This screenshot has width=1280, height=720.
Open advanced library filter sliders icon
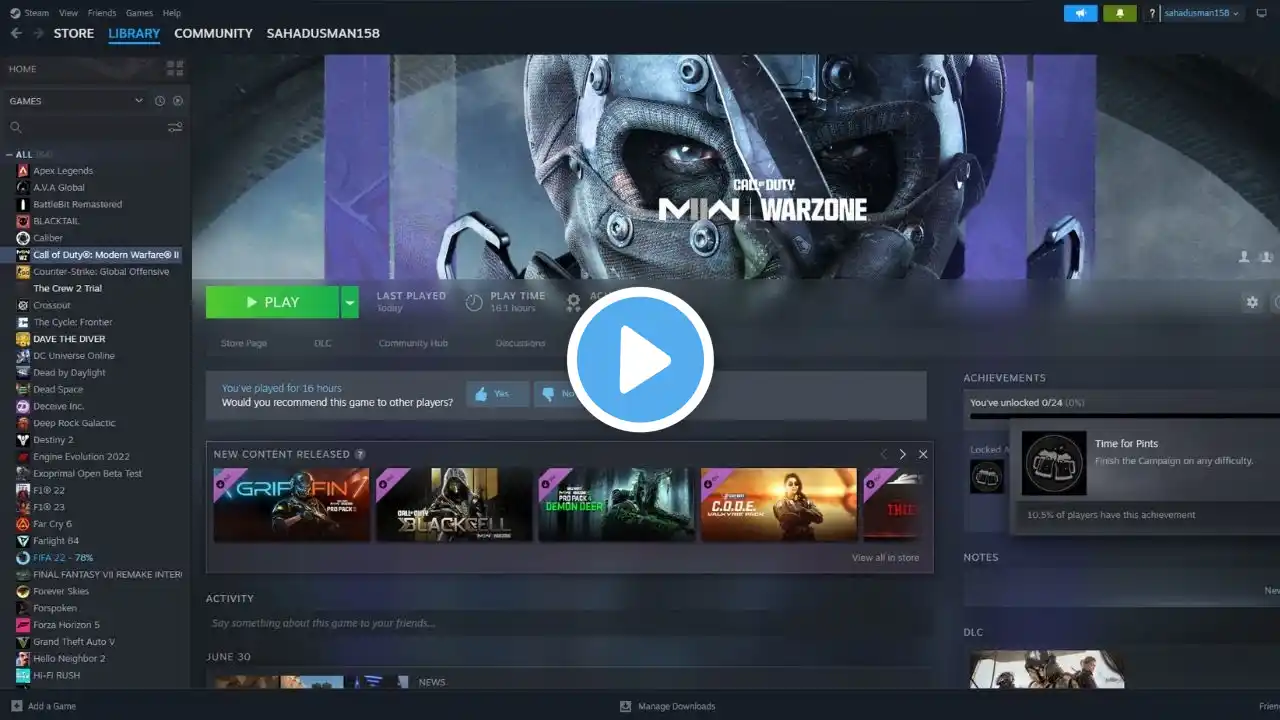[x=175, y=127]
